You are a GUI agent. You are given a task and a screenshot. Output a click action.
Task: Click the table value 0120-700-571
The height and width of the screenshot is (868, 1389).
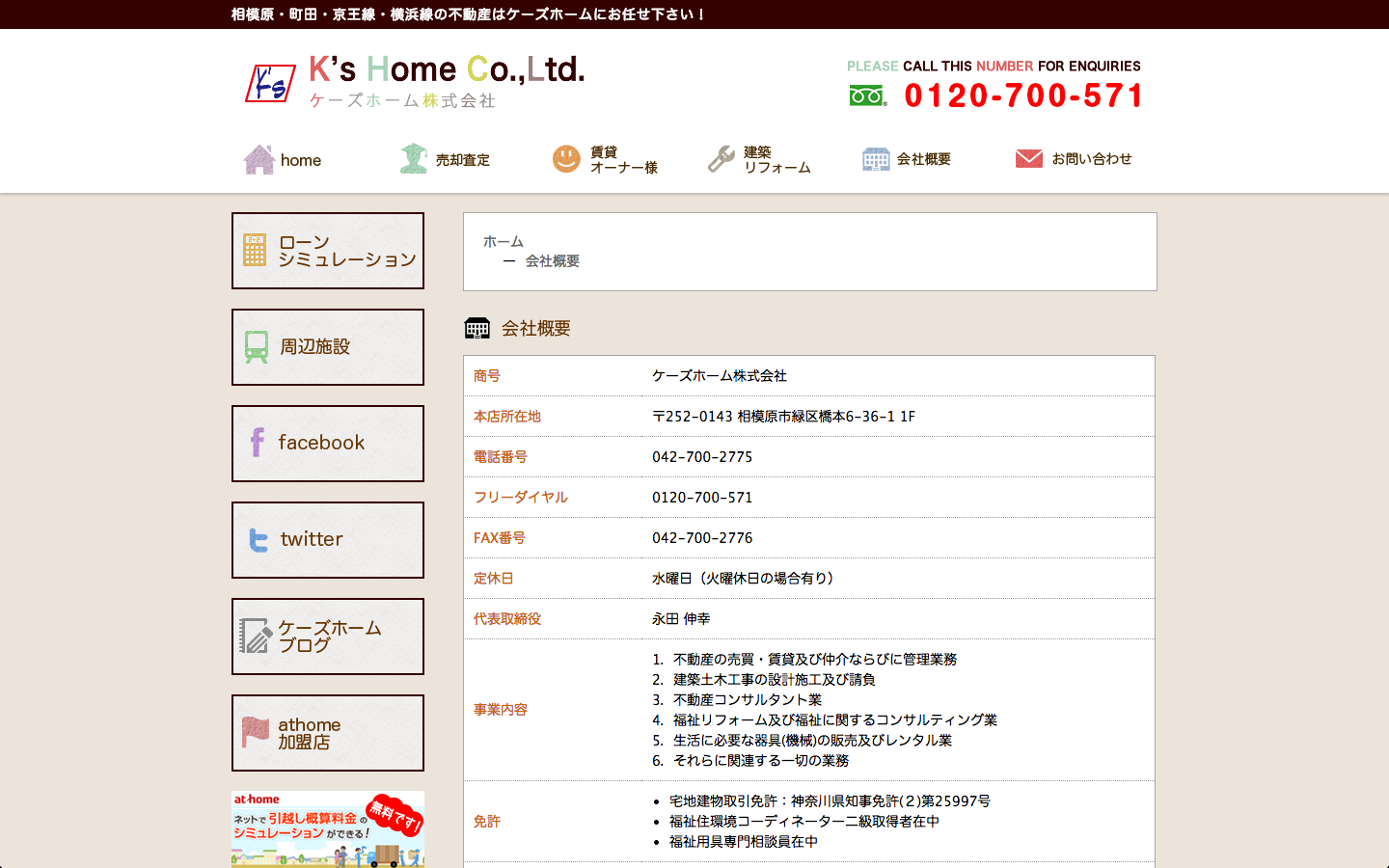click(x=702, y=498)
